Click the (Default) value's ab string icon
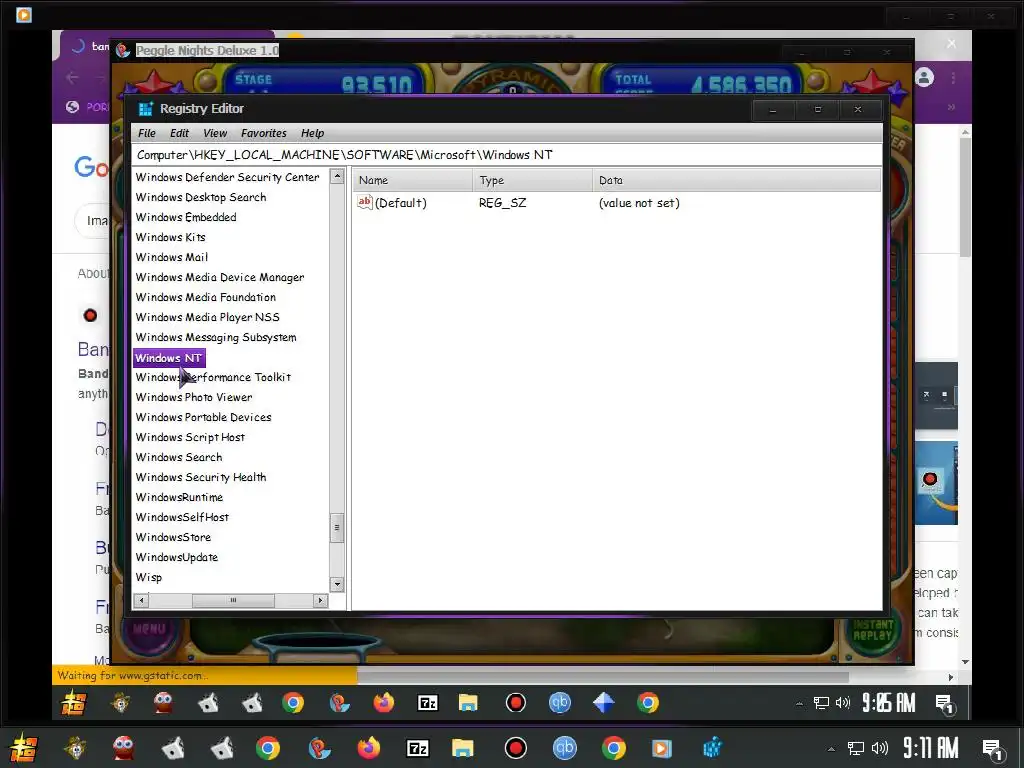Image resolution: width=1024 pixels, height=768 pixels. point(364,202)
